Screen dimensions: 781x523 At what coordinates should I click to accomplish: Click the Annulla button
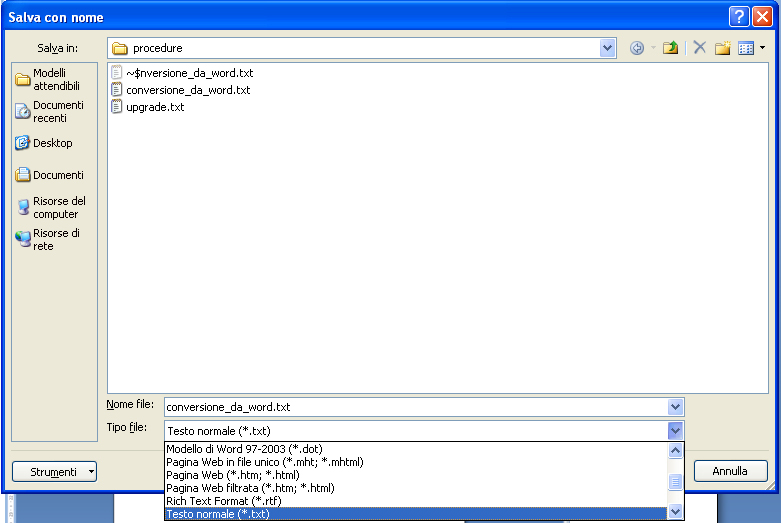coord(730,471)
